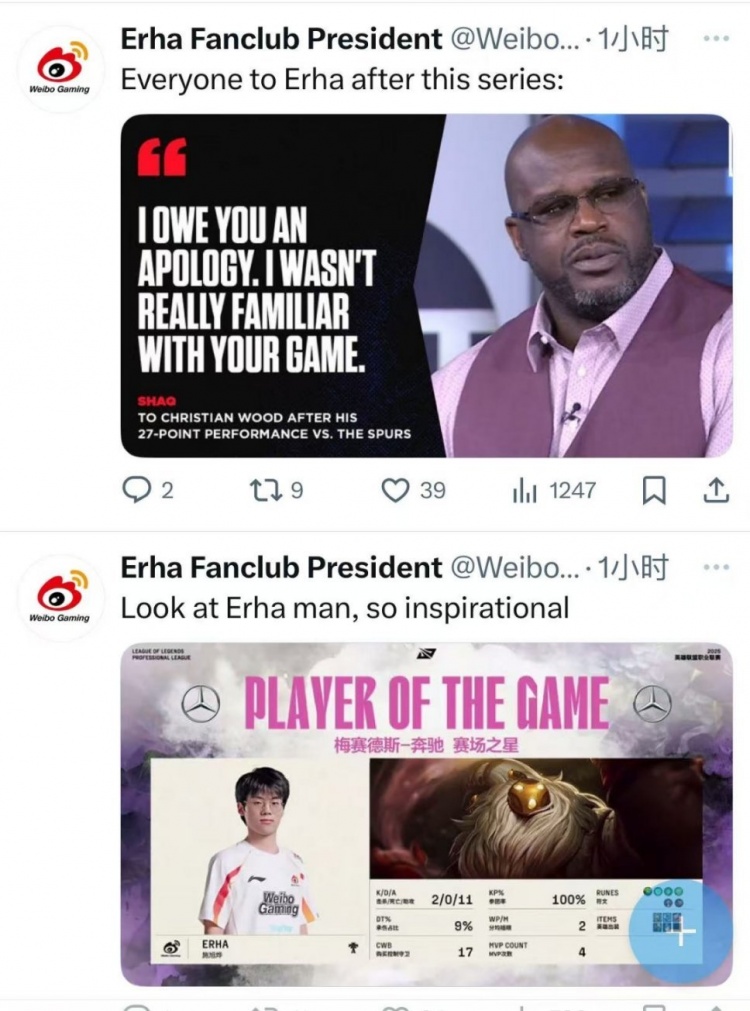Open Erha Fanclub President profile, second tweet
The height and width of the screenshot is (1011, 750).
[281, 568]
